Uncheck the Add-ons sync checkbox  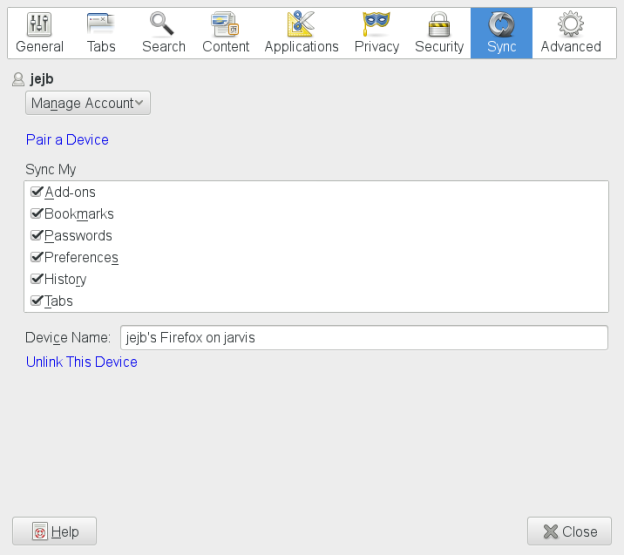(x=37, y=192)
